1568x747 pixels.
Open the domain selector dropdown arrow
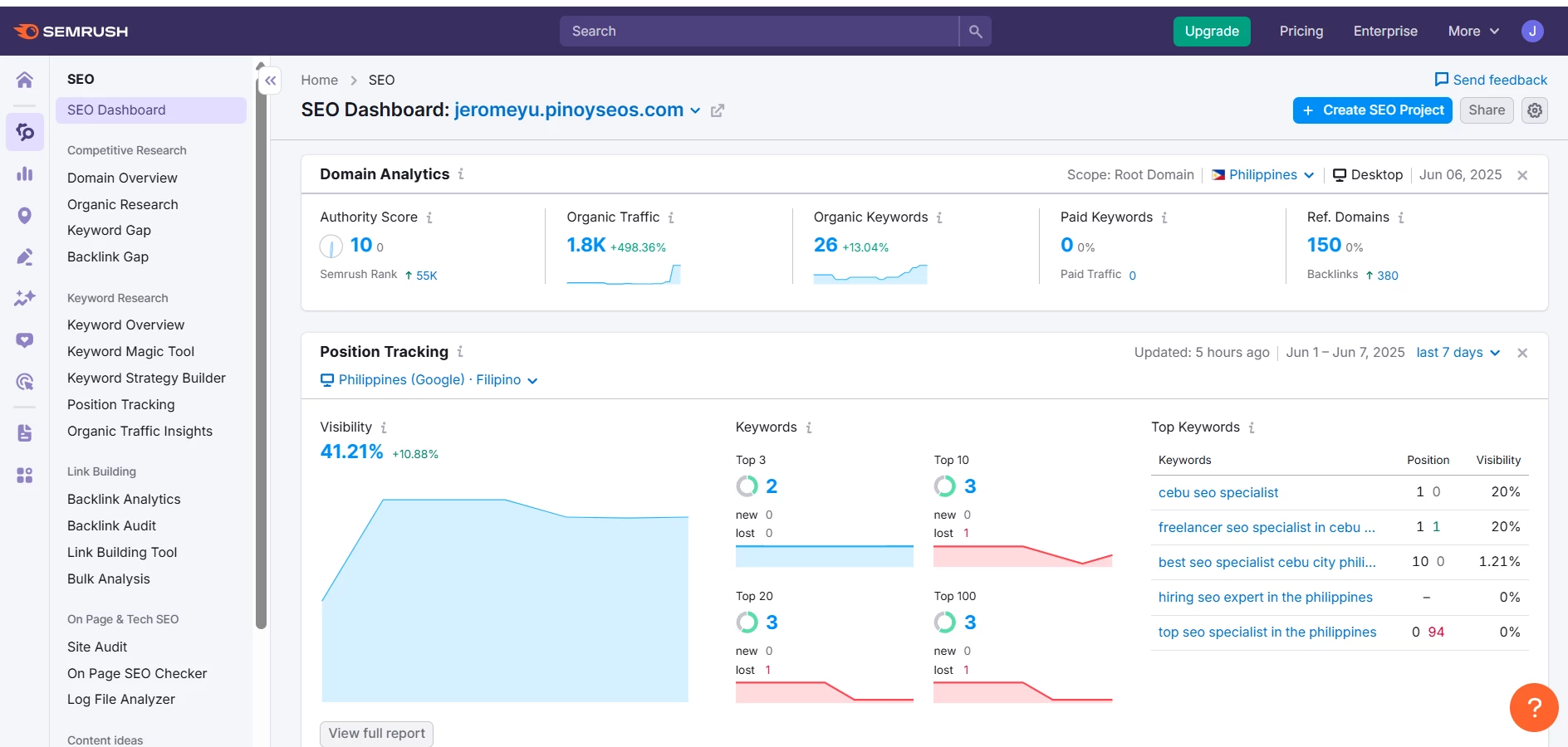tap(695, 110)
